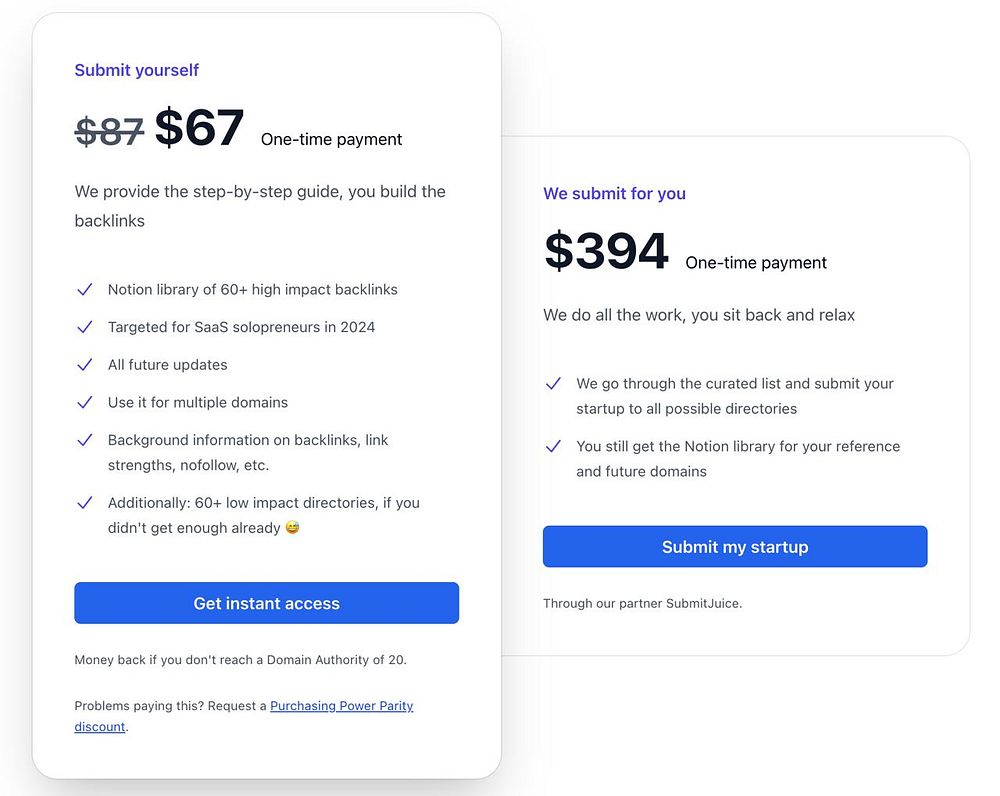Click checkmark next to Additionally 60+ low impact directories

click(85, 503)
